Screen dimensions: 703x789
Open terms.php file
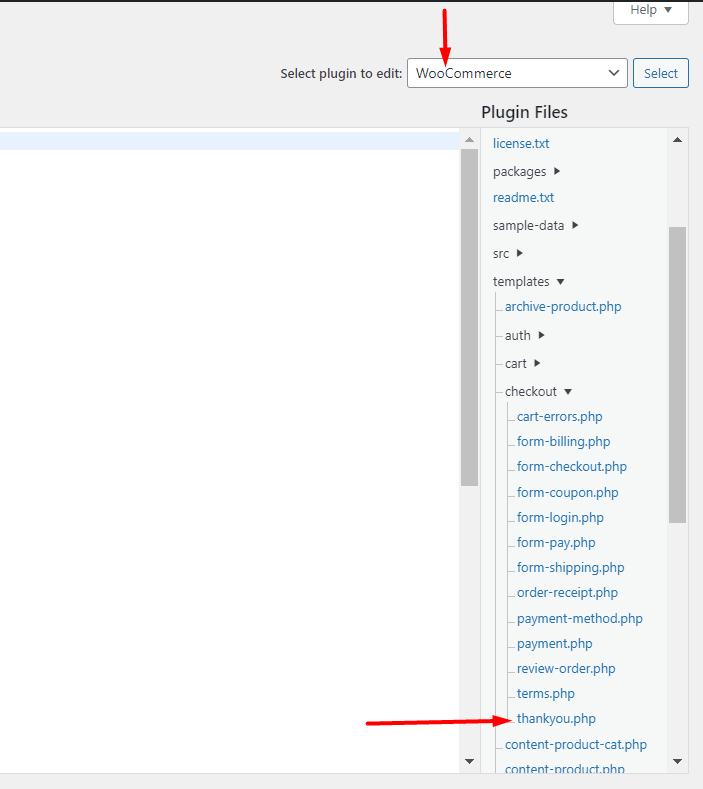[x=545, y=694]
